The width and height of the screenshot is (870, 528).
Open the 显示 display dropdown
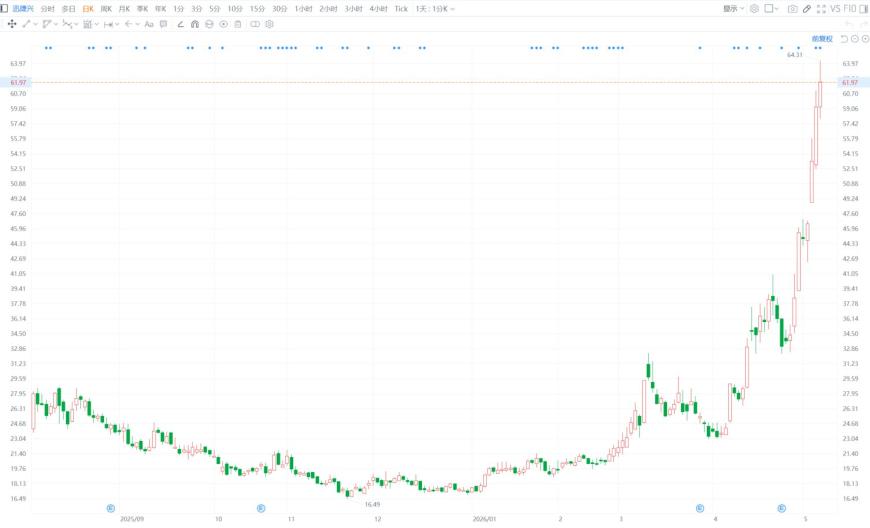click(733, 9)
